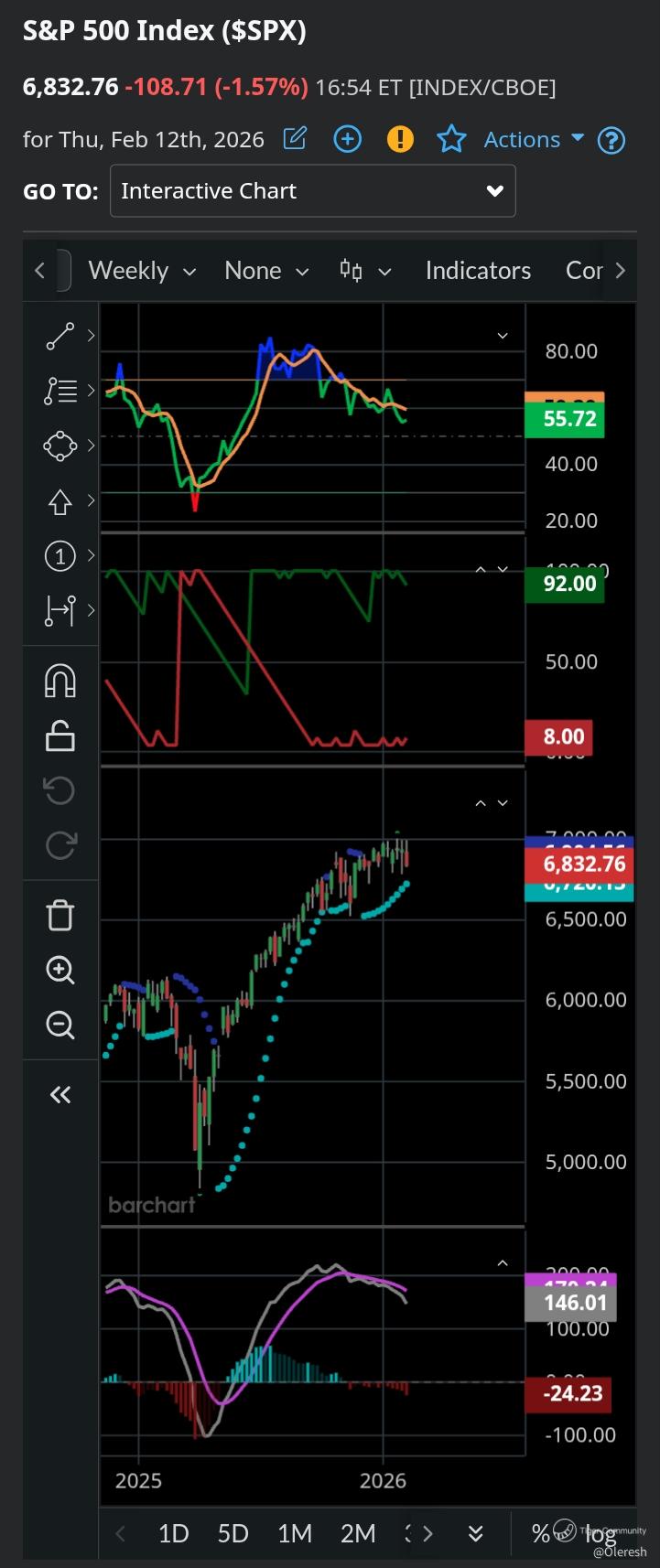Screen dimensions: 660x1568
Task: Redo the last chart action
Action: pos(60,844)
